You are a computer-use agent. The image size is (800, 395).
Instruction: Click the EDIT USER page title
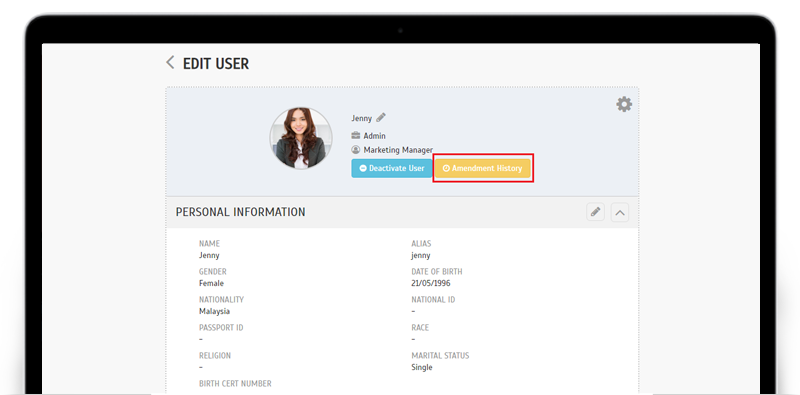(x=216, y=64)
